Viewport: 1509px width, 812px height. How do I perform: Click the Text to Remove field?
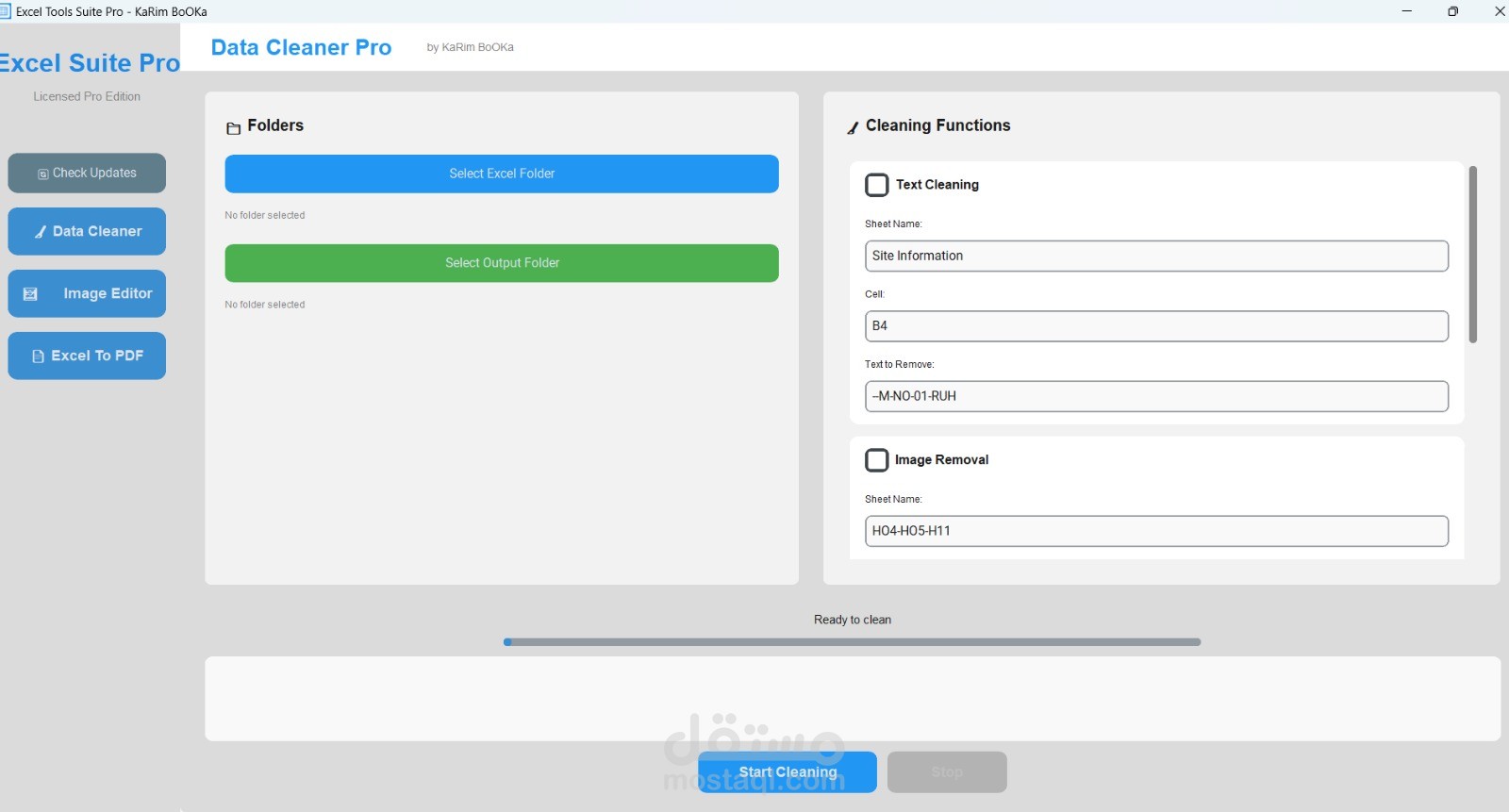pyautogui.click(x=1156, y=396)
